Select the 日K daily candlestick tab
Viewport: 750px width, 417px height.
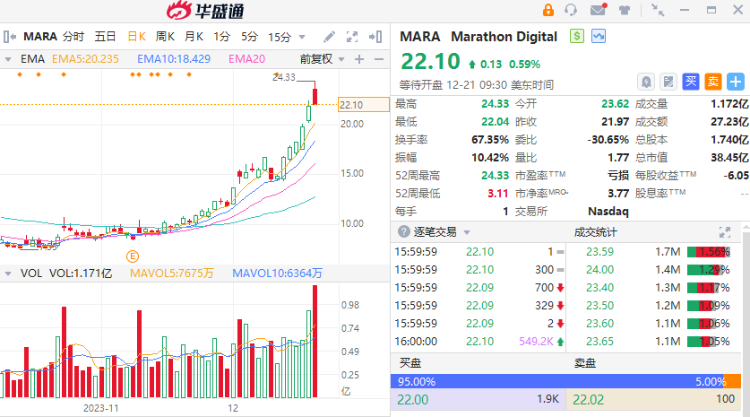(137, 37)
